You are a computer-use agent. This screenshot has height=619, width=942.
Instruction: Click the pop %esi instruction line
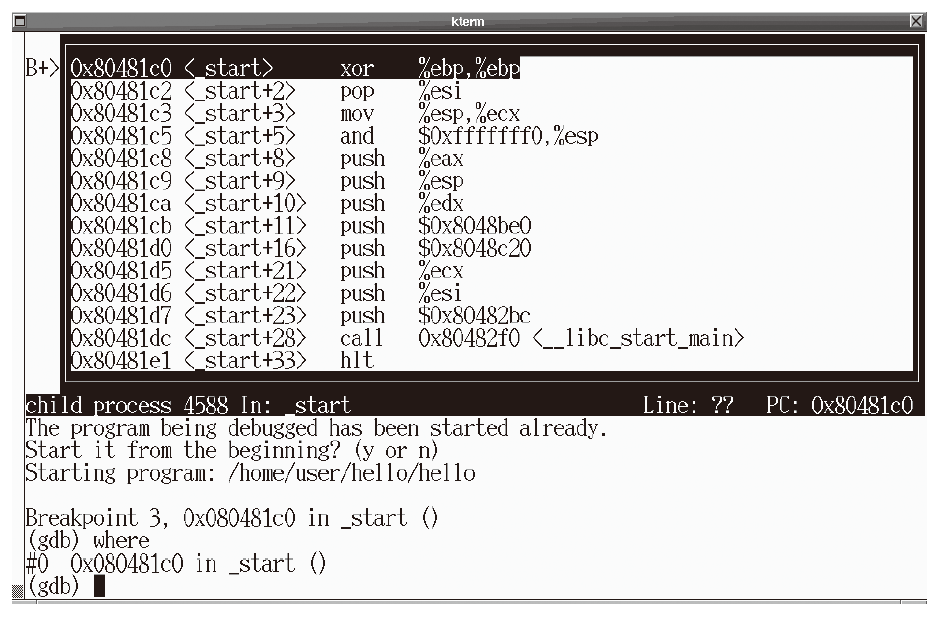point(400,92)
